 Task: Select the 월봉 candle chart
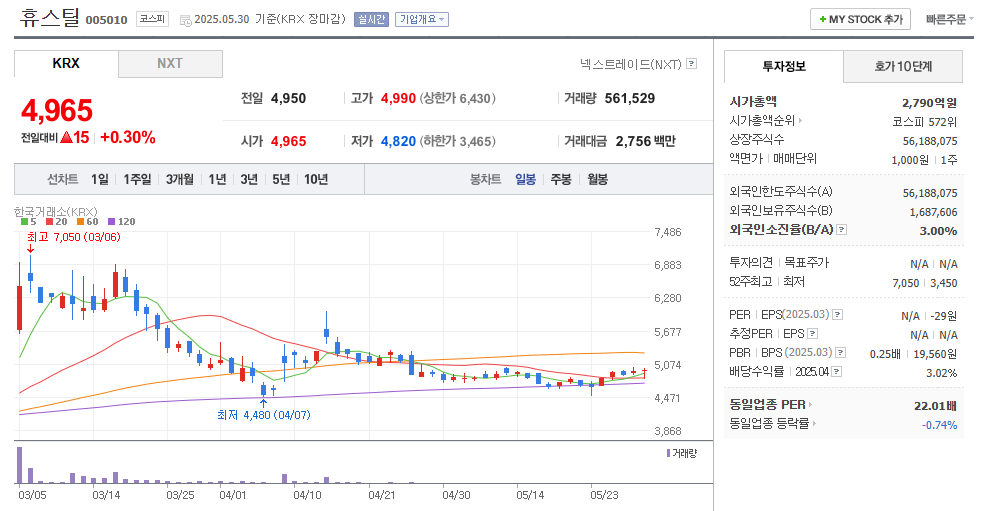[x=597, y=179]
